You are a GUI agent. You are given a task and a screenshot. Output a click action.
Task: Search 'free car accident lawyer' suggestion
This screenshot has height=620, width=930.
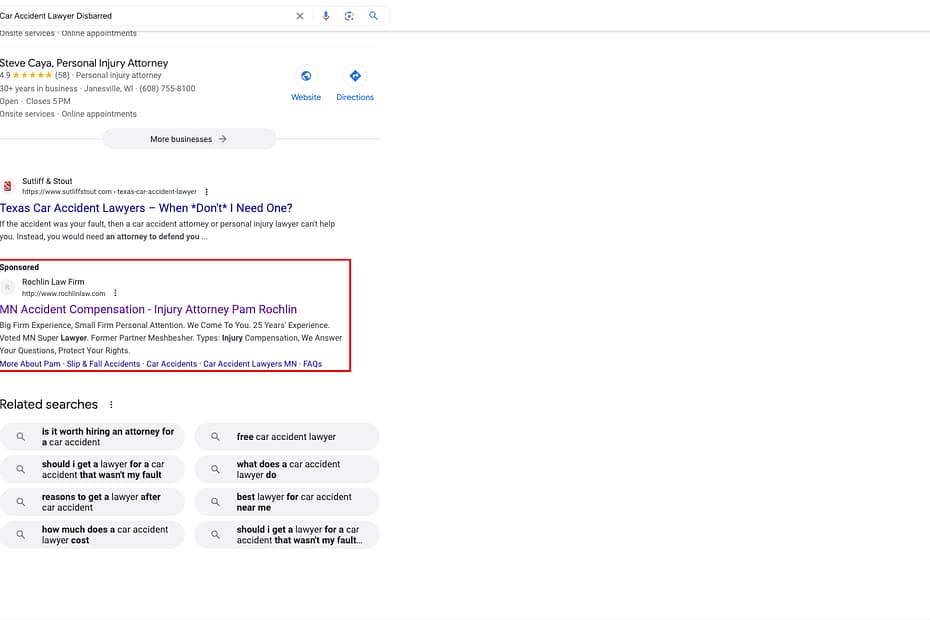[x=286, y=437]
